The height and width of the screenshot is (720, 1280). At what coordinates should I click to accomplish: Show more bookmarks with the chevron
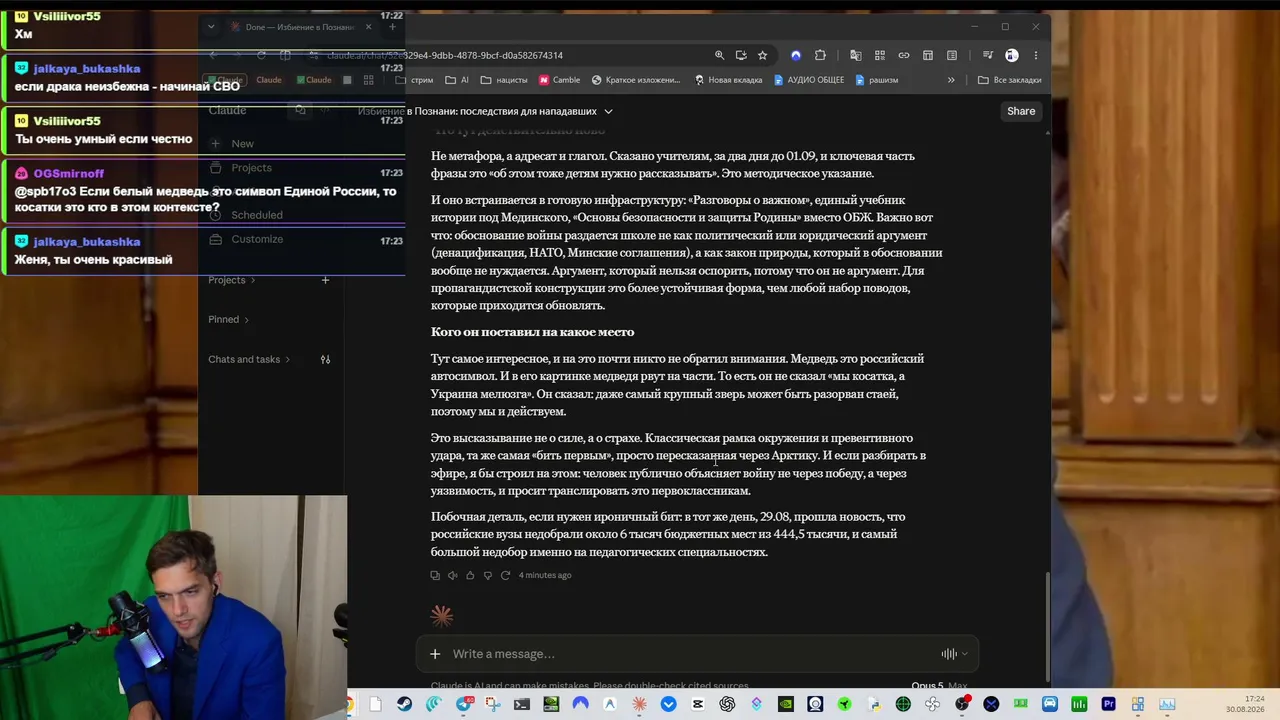(x=951, y=80)
